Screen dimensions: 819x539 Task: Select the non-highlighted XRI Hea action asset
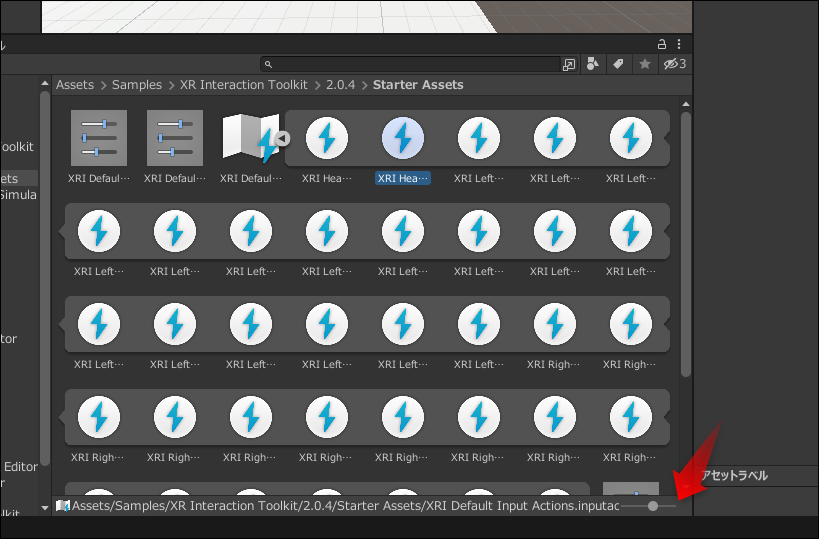(x=327, y=148)
